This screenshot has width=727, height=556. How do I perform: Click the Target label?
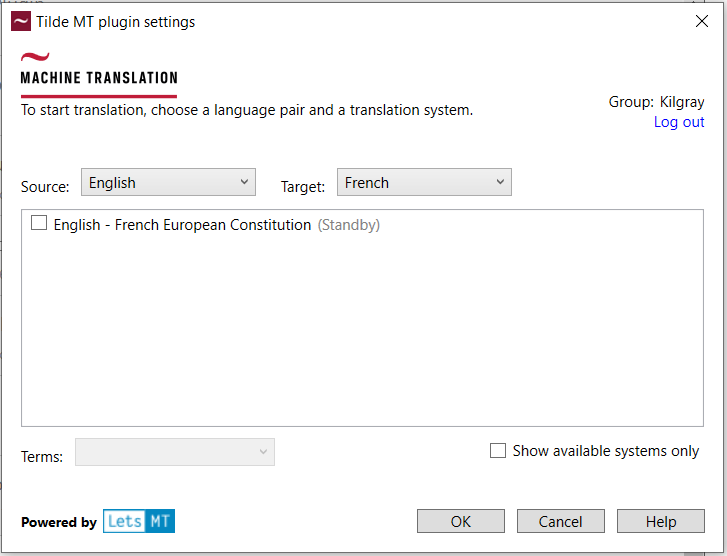click(x=302, y=187)
